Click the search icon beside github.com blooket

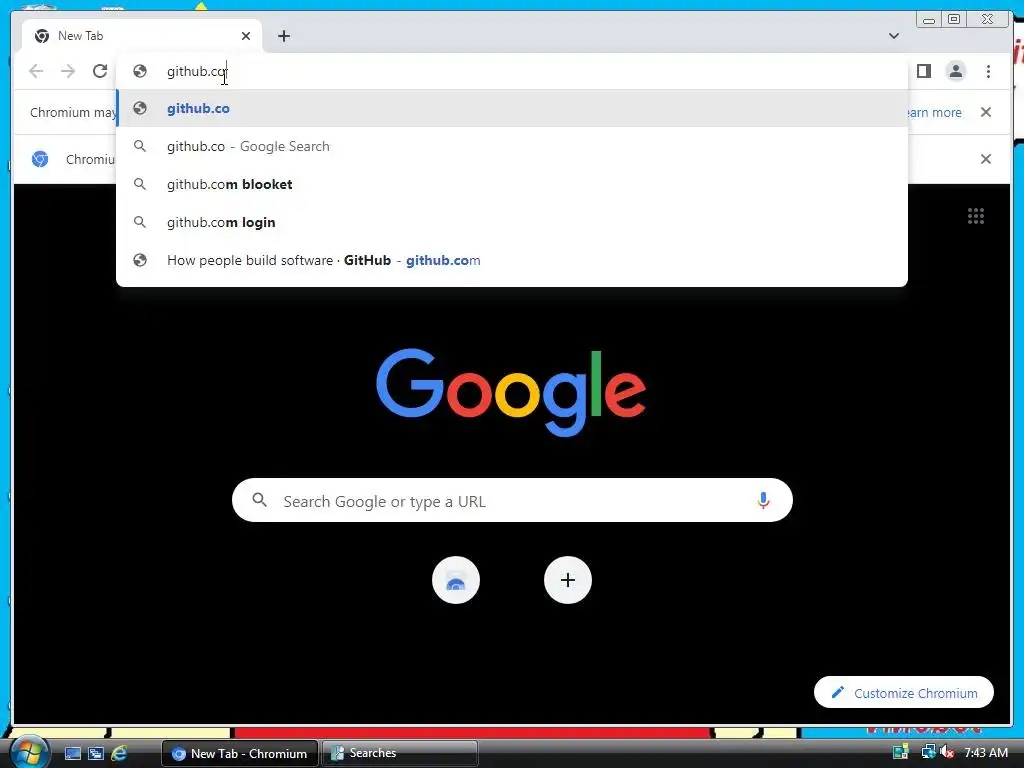tap(140, 184)
